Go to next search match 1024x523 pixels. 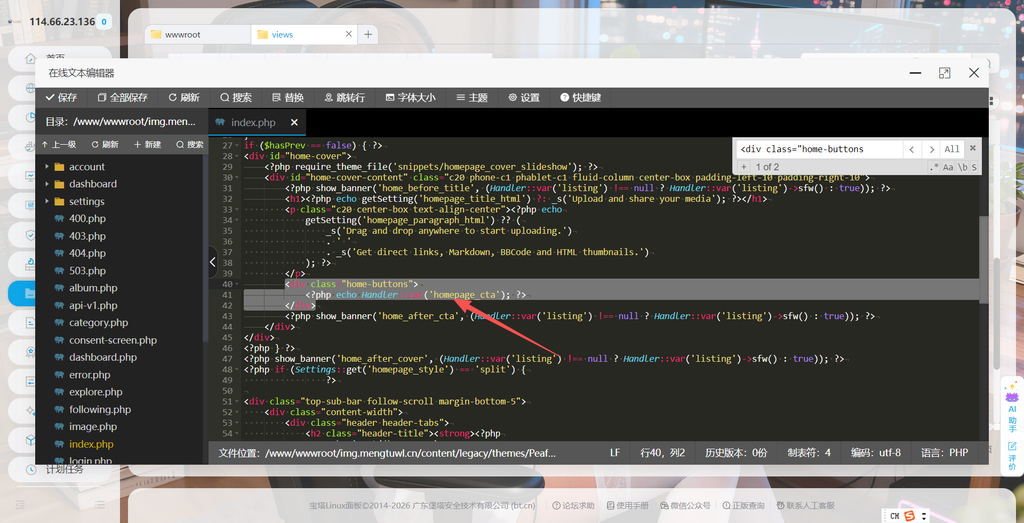tap(932, 149)
